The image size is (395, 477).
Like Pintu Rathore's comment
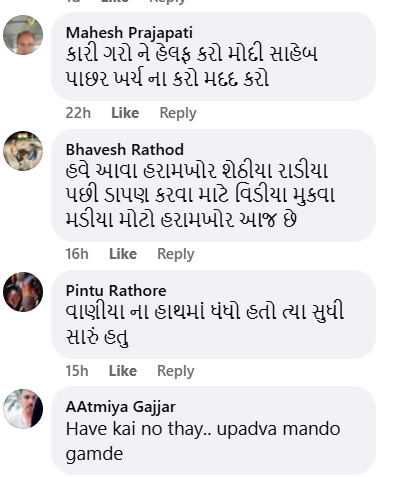pyautogui.click(x=123, y=371)
